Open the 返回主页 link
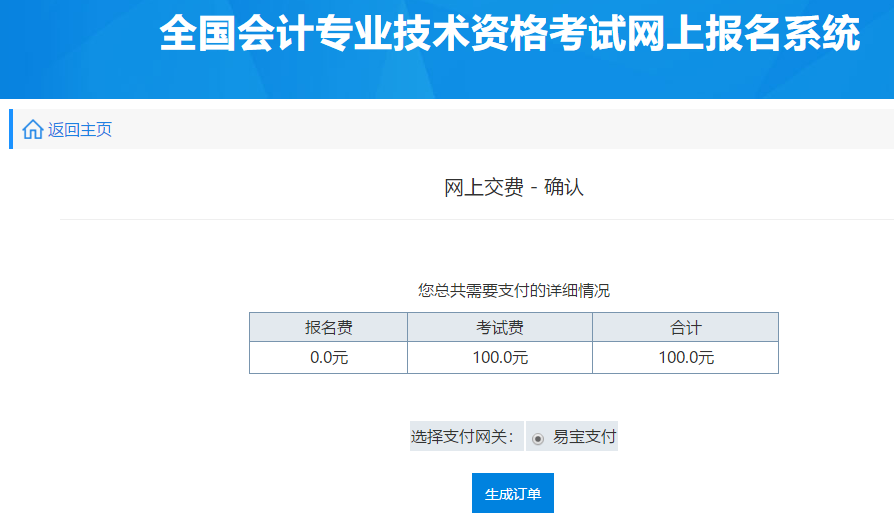The image size is (894, 524). pos(80,129)
